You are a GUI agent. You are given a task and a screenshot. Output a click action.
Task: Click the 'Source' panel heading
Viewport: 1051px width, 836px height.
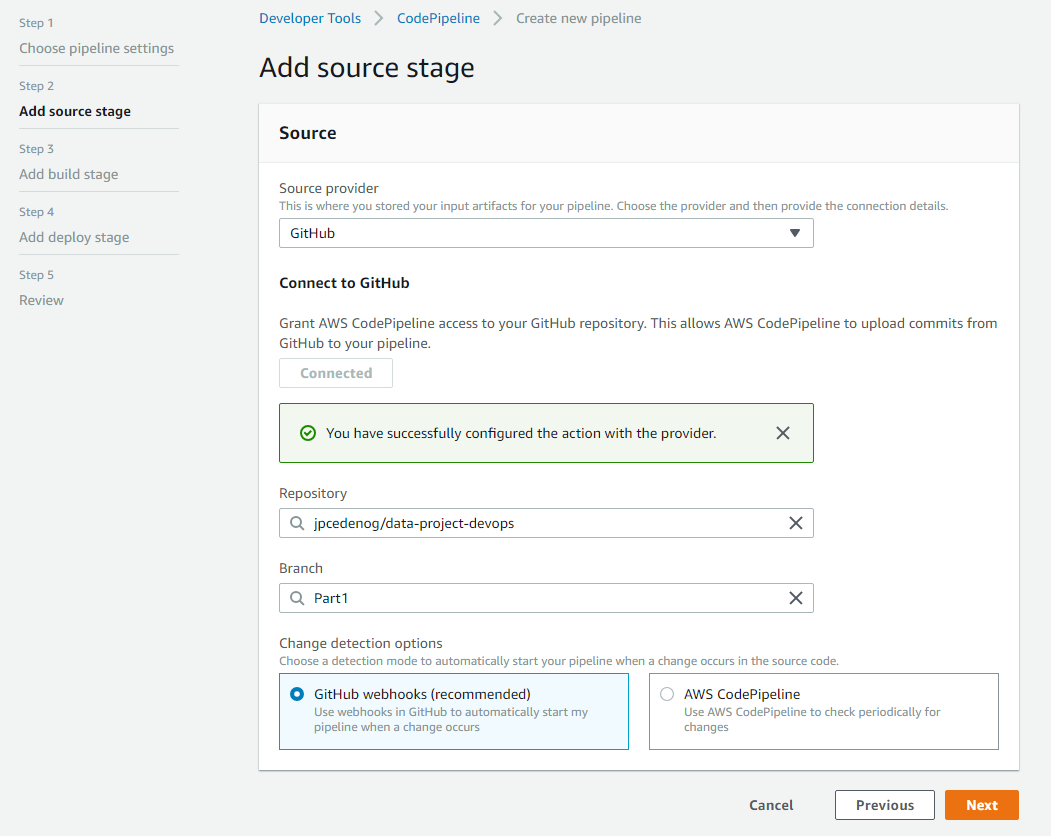pyautogui.click(x=308, y=133)
